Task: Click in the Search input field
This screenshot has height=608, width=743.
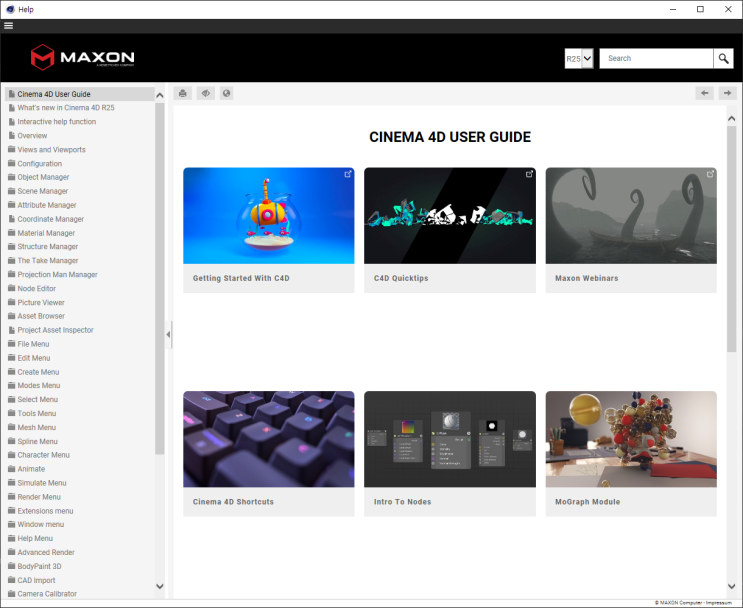Action: click(655, 58)
